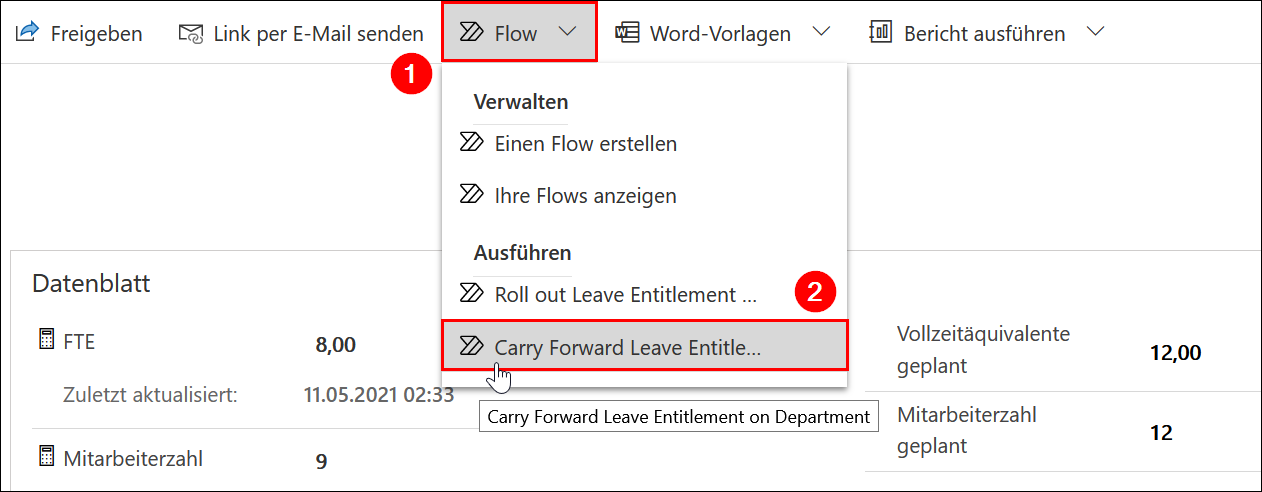Click the Flow icon in the toolbar
Viewport: 1262px width, 492px height.
[x=470, y=33]
